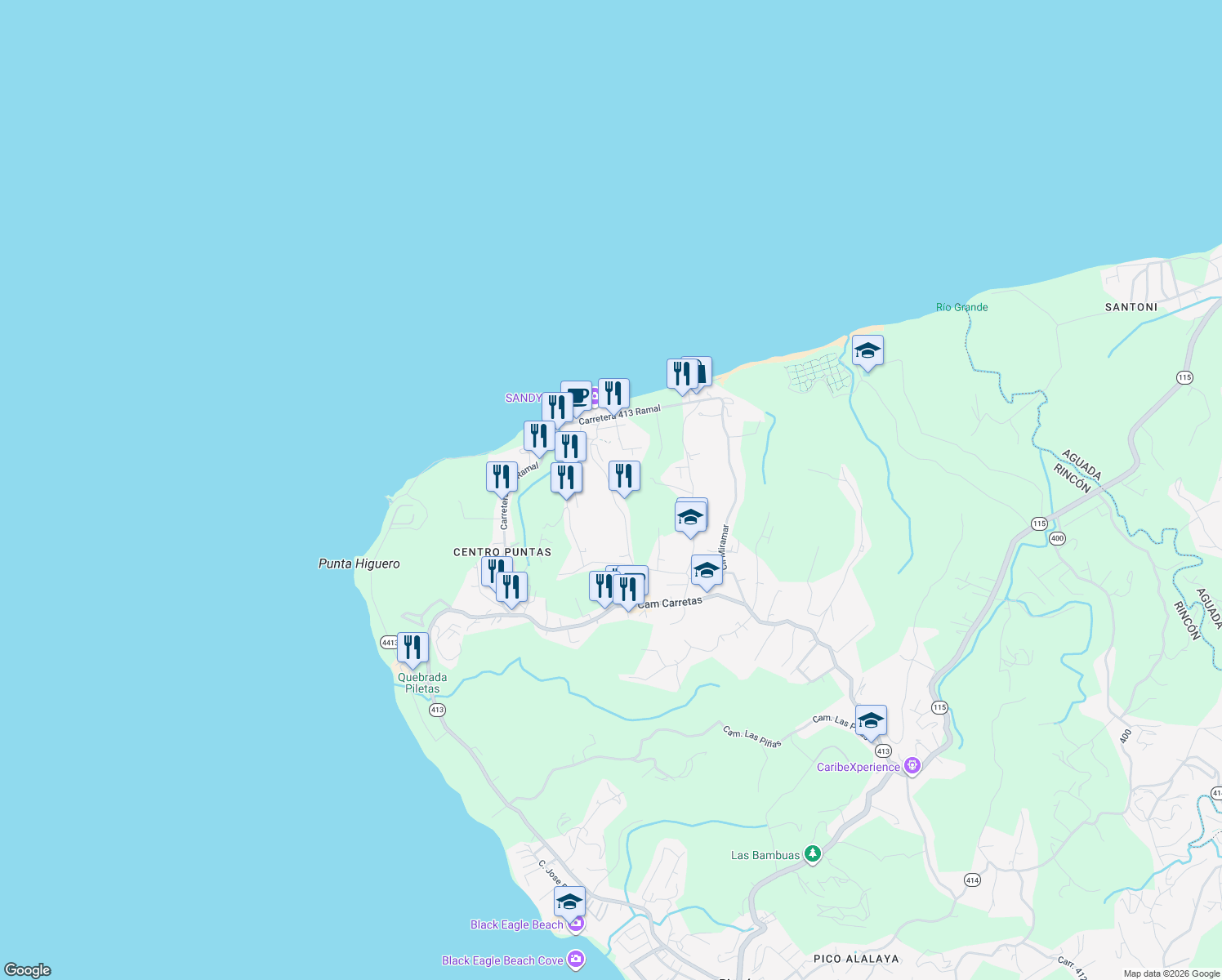The image size is (1222, 980).
Task: Click the Black Eagle Beach label
Action: click(x=516, y=924)
